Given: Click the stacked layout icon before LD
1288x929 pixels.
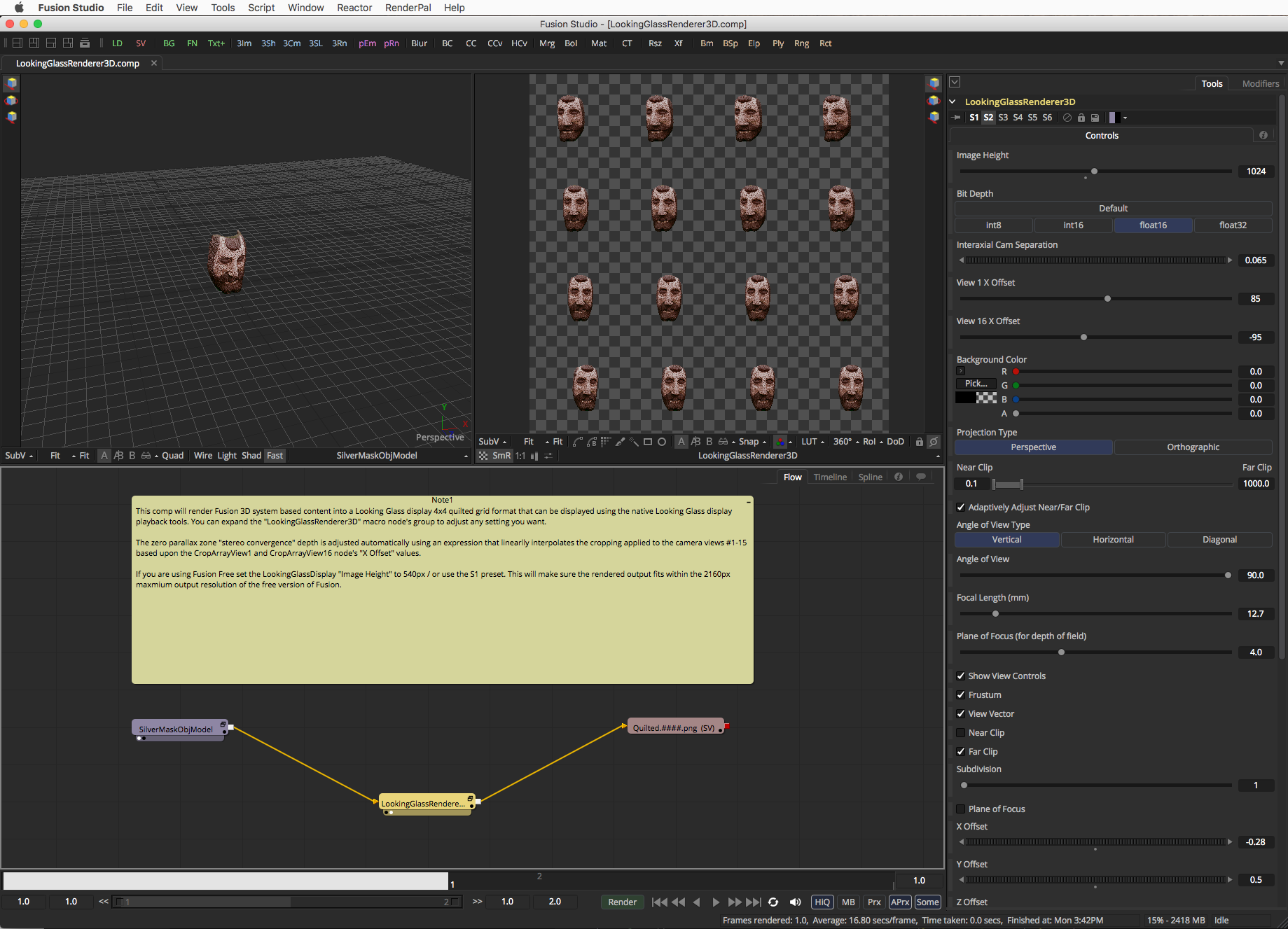Looking at the screenshot, I should tap(85, 43).
